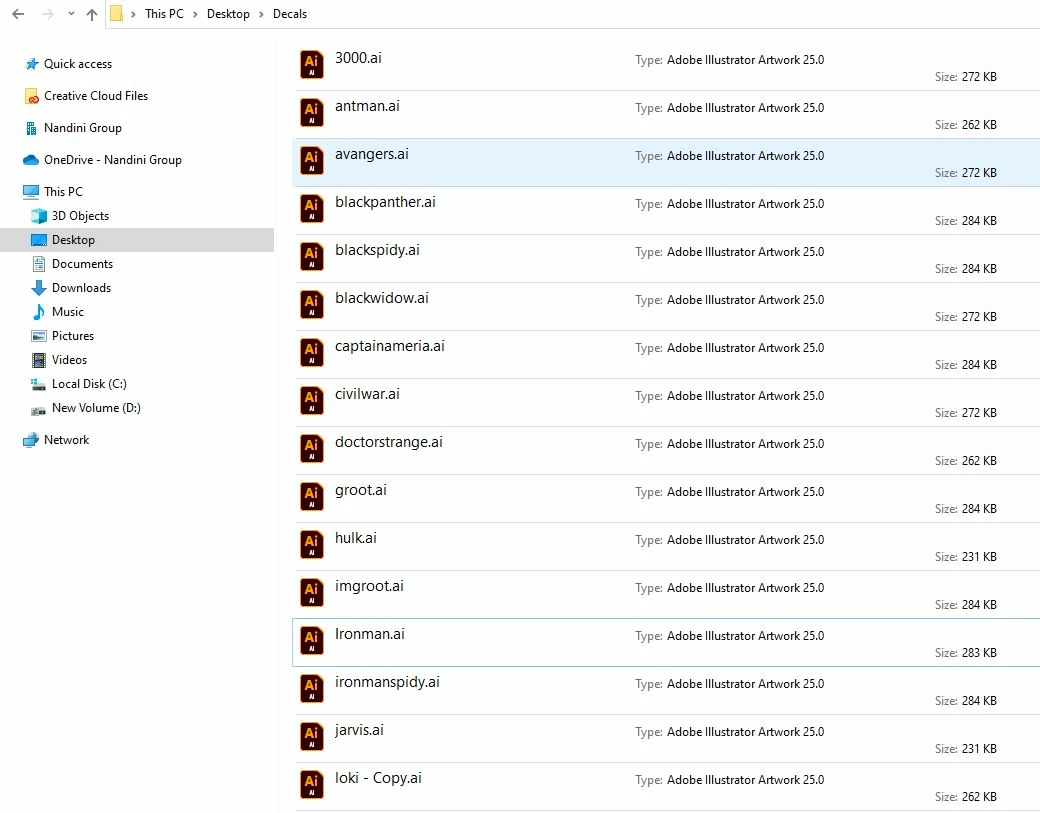The image size is (1040, 813).
Task: Click Illustrator icon of blackwidow.ai
Action: pos(312,304)
